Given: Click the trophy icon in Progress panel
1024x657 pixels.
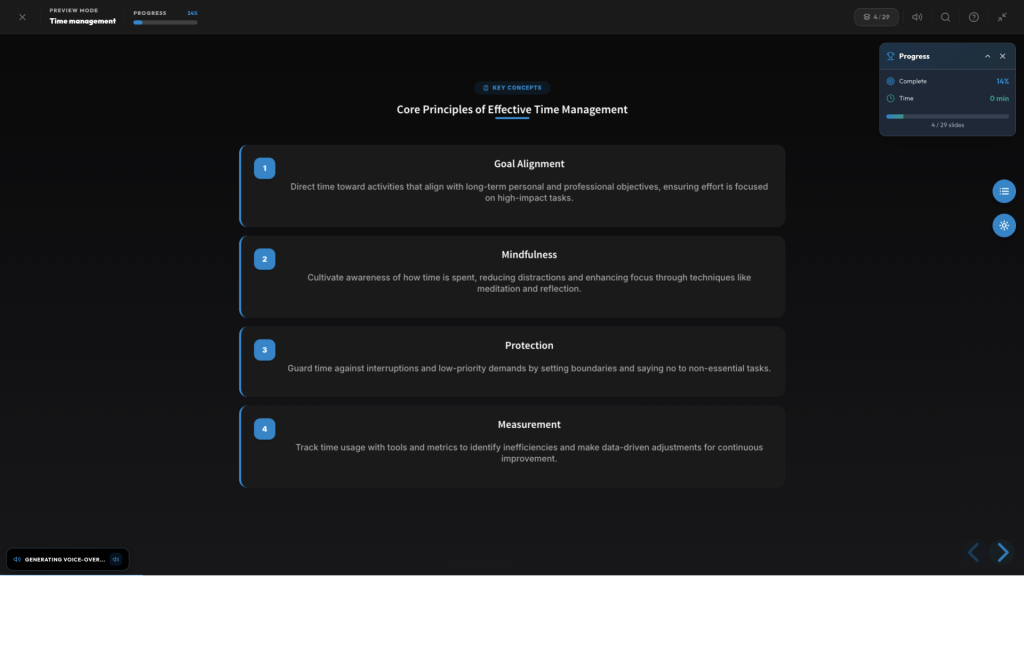Looking at the screenshot, I should pos(891,56).
